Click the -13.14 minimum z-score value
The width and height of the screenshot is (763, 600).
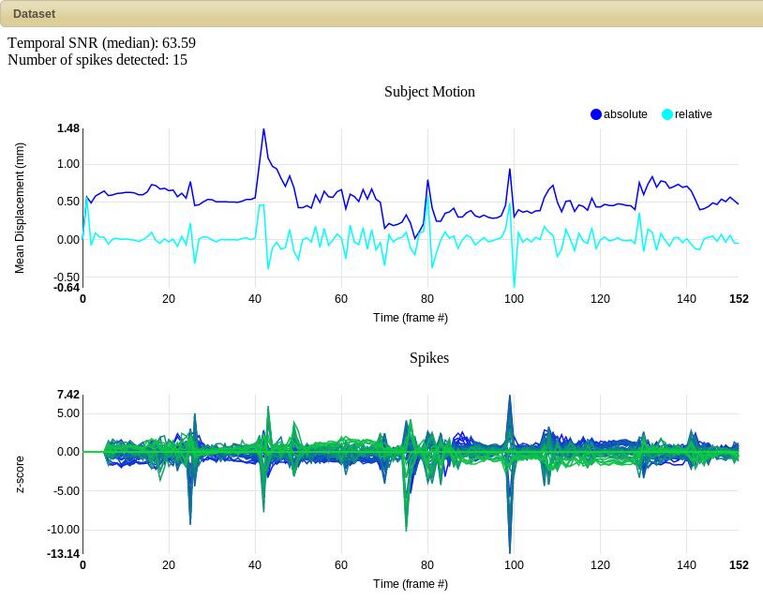64,554
